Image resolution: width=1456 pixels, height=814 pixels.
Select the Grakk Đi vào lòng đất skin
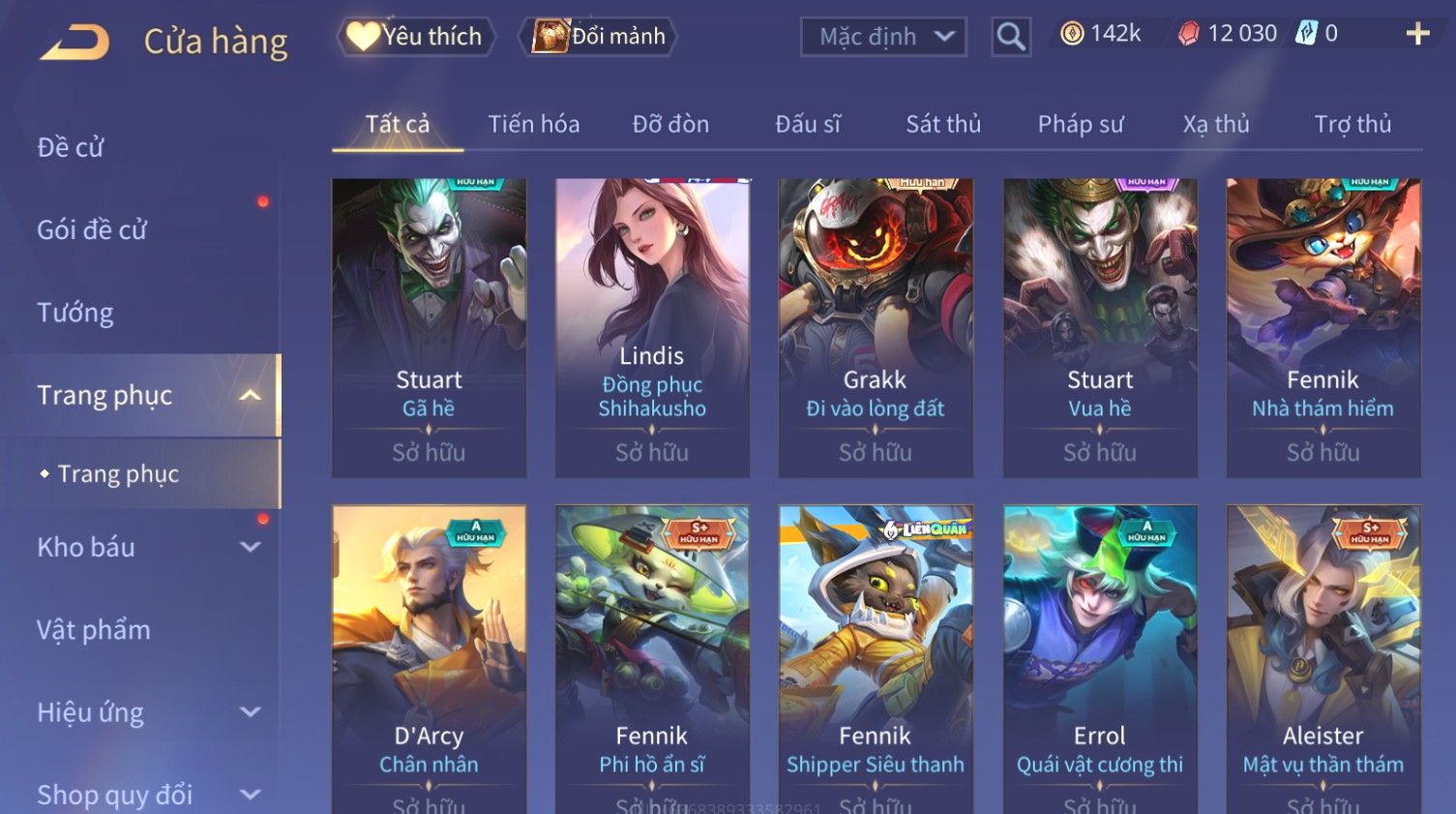pyautogui.click(x=876, y=327)
